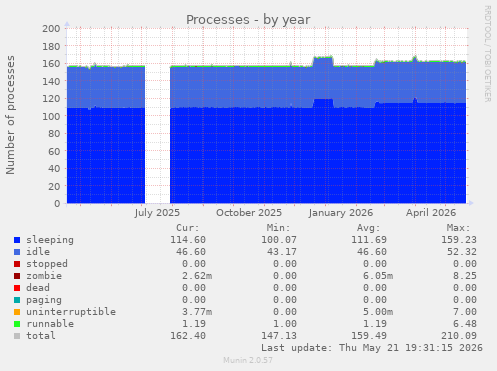The height and width of the screenshot is (371, 497).
Task: Click the 'Max:' column header
Action: coord(459,228)
